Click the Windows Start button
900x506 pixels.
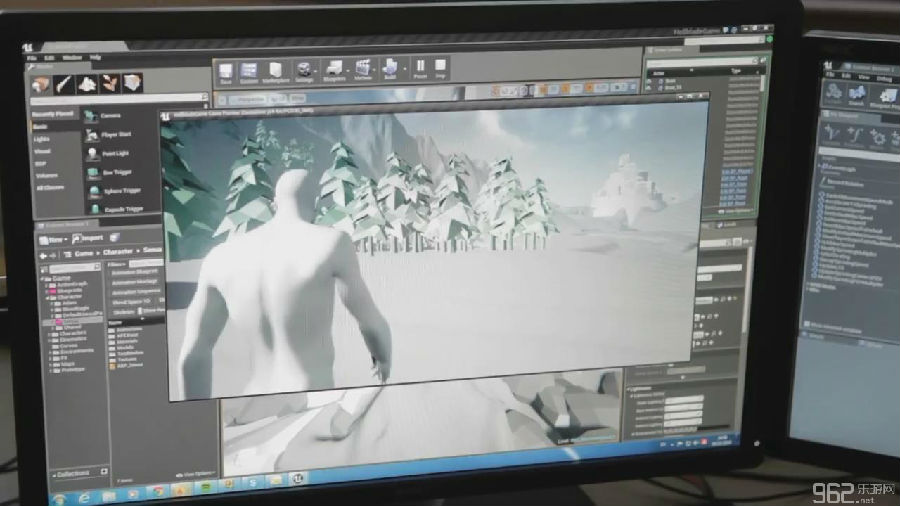pyautogui.click(x=60, y=499)
